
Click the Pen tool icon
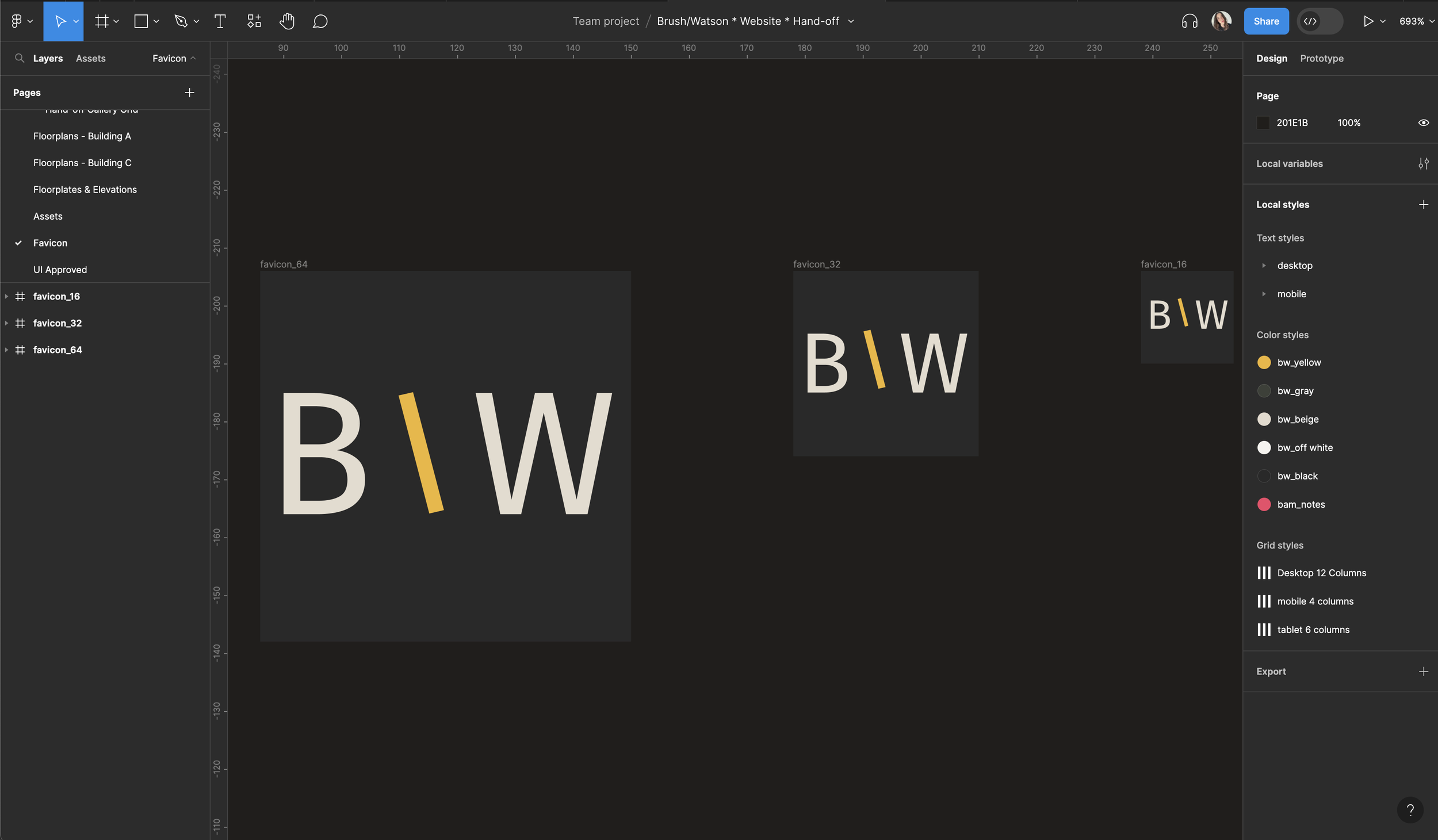pos(181,21)
